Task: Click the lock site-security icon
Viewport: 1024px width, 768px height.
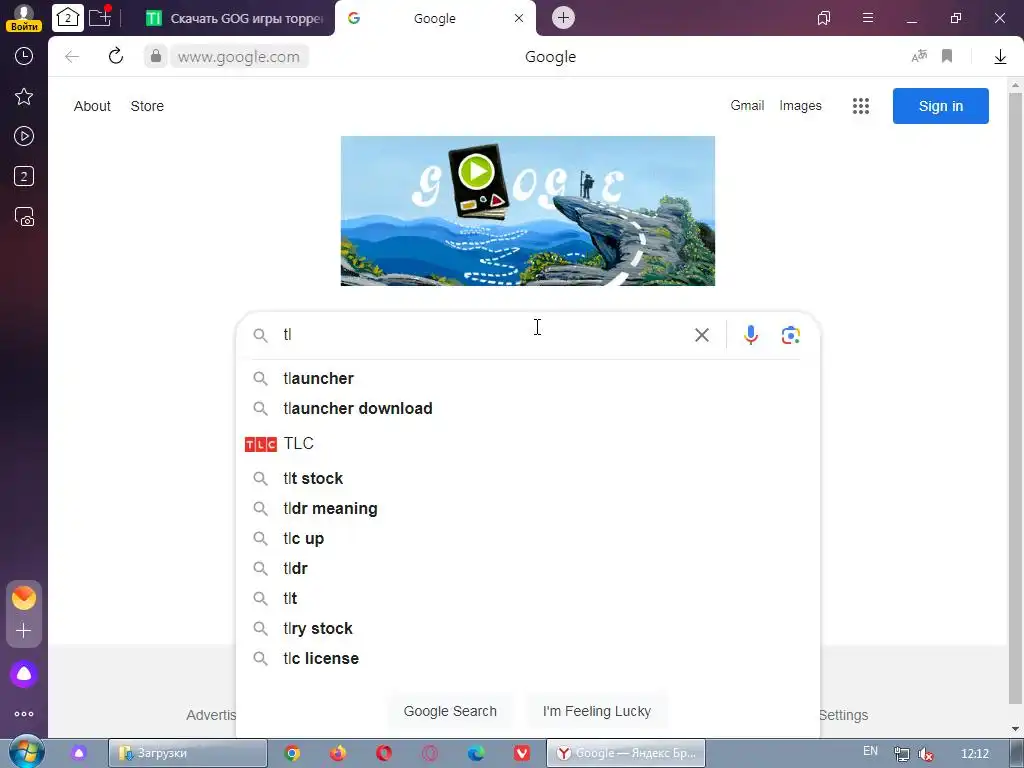Action: tap(155, 57)
